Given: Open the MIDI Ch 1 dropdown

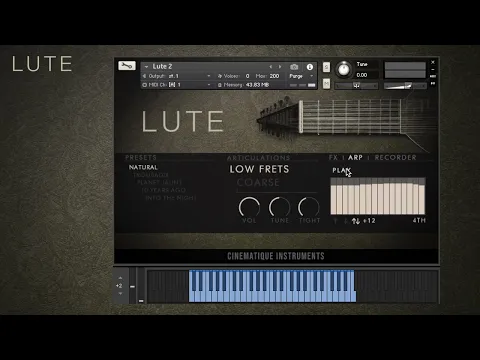Looking at the screenshot, I should click(x=177, y=85).
